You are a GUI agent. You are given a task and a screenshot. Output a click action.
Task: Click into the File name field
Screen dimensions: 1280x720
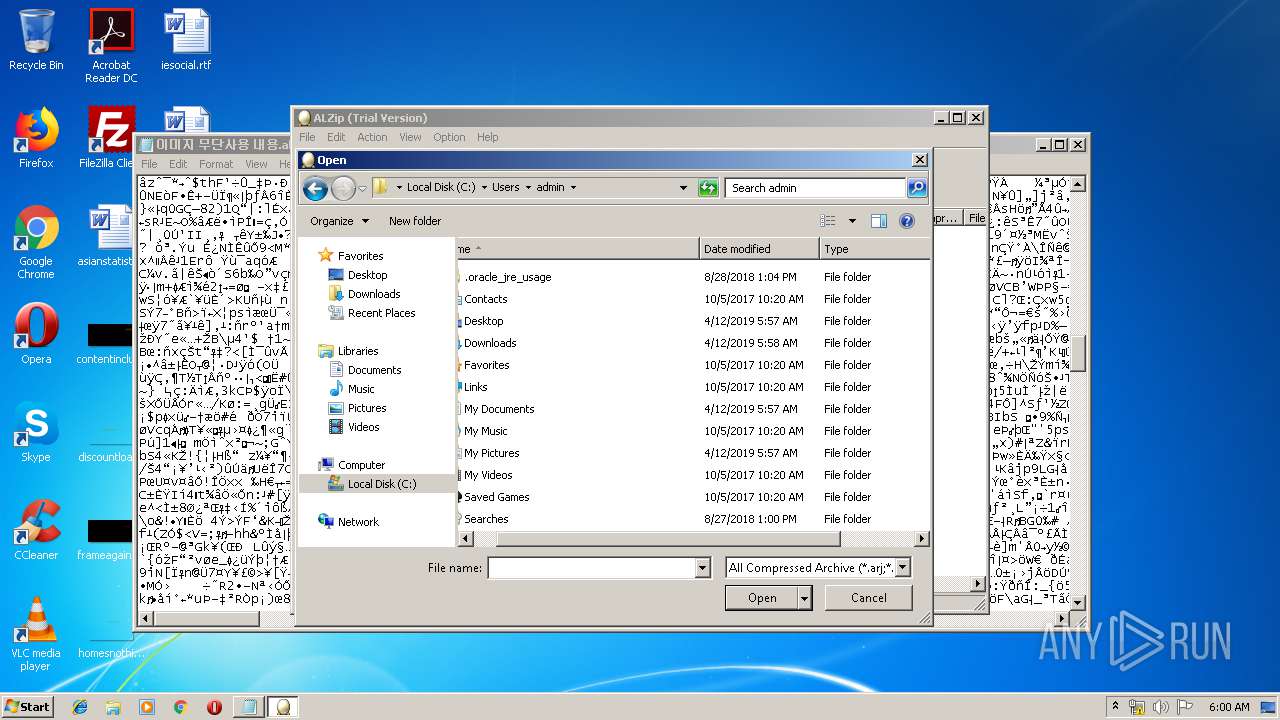tap(591, 568)
